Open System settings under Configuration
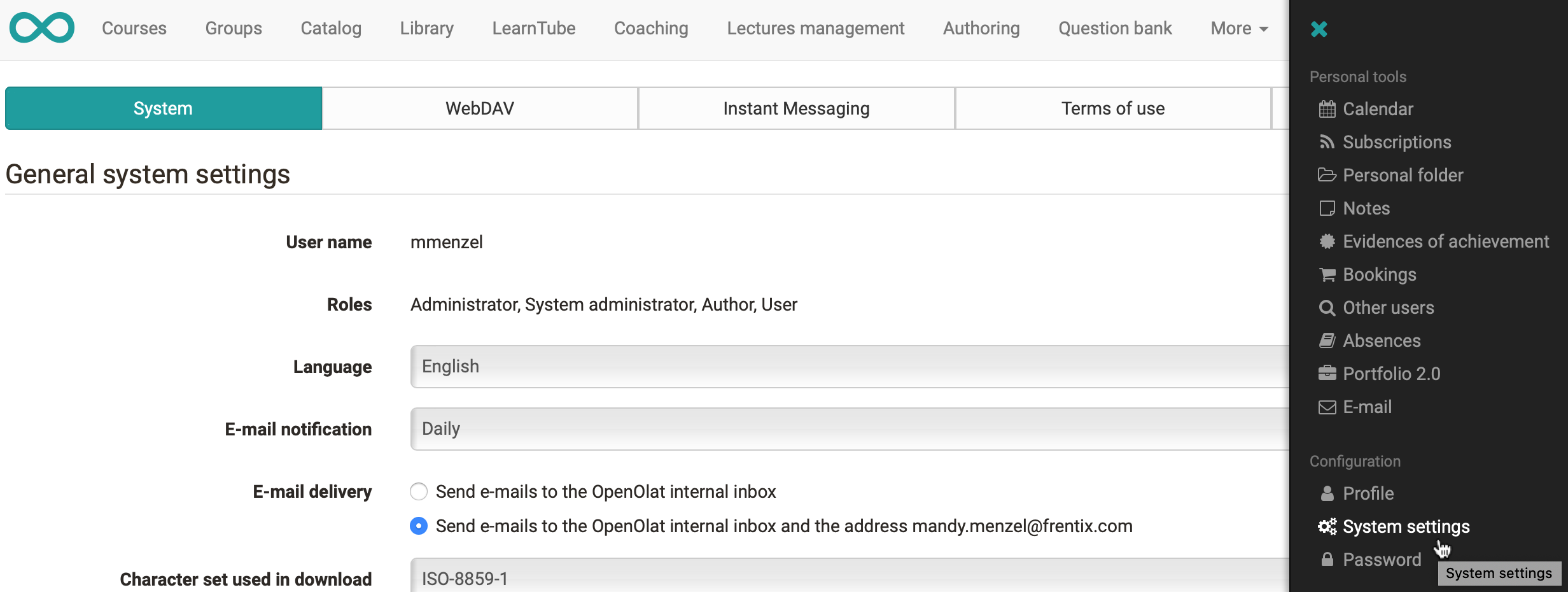Image resolution: width=1568 pixels, height=592 pixels. click(1406, 526)
